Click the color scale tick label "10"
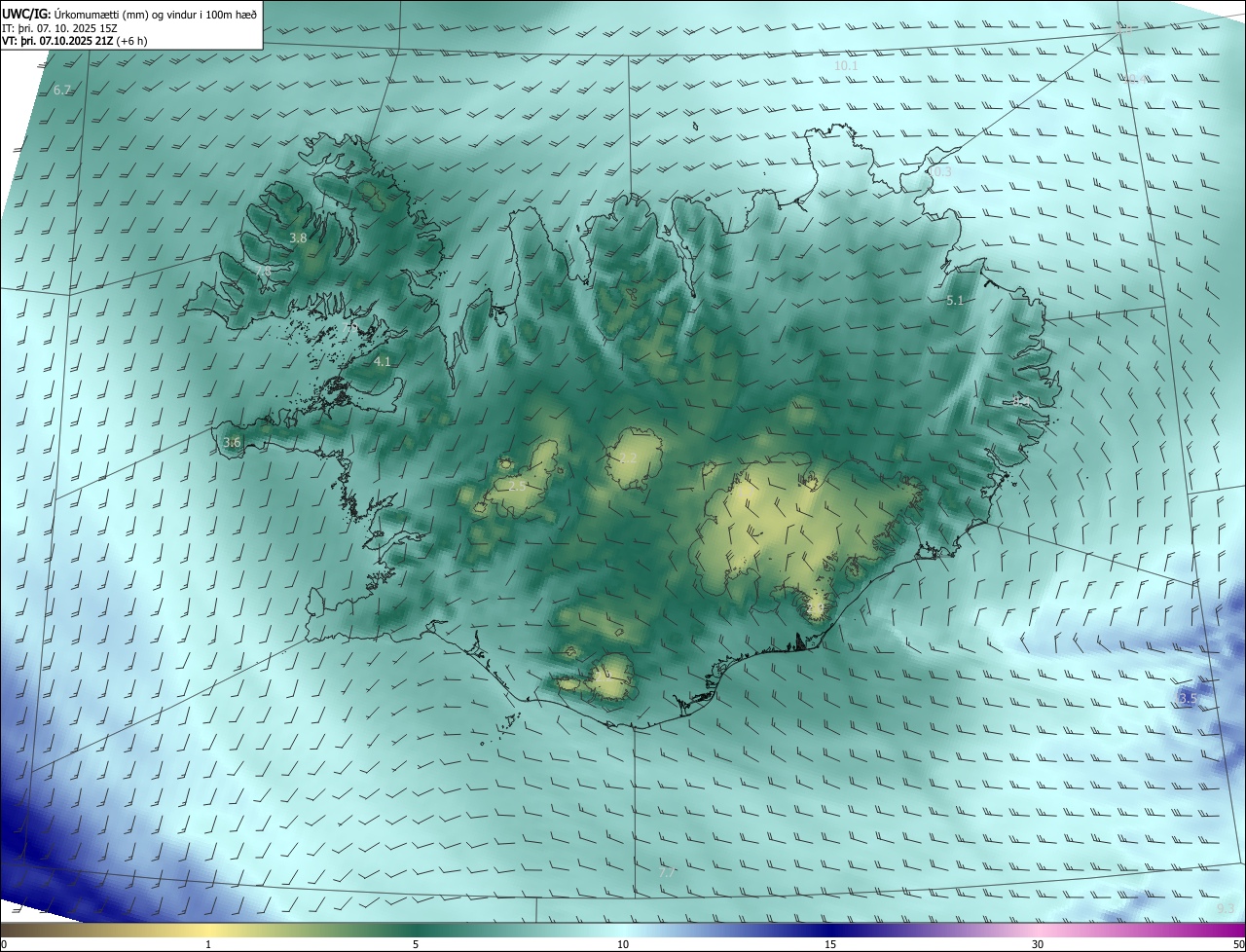1246x952 pixels. coord(623,944)
